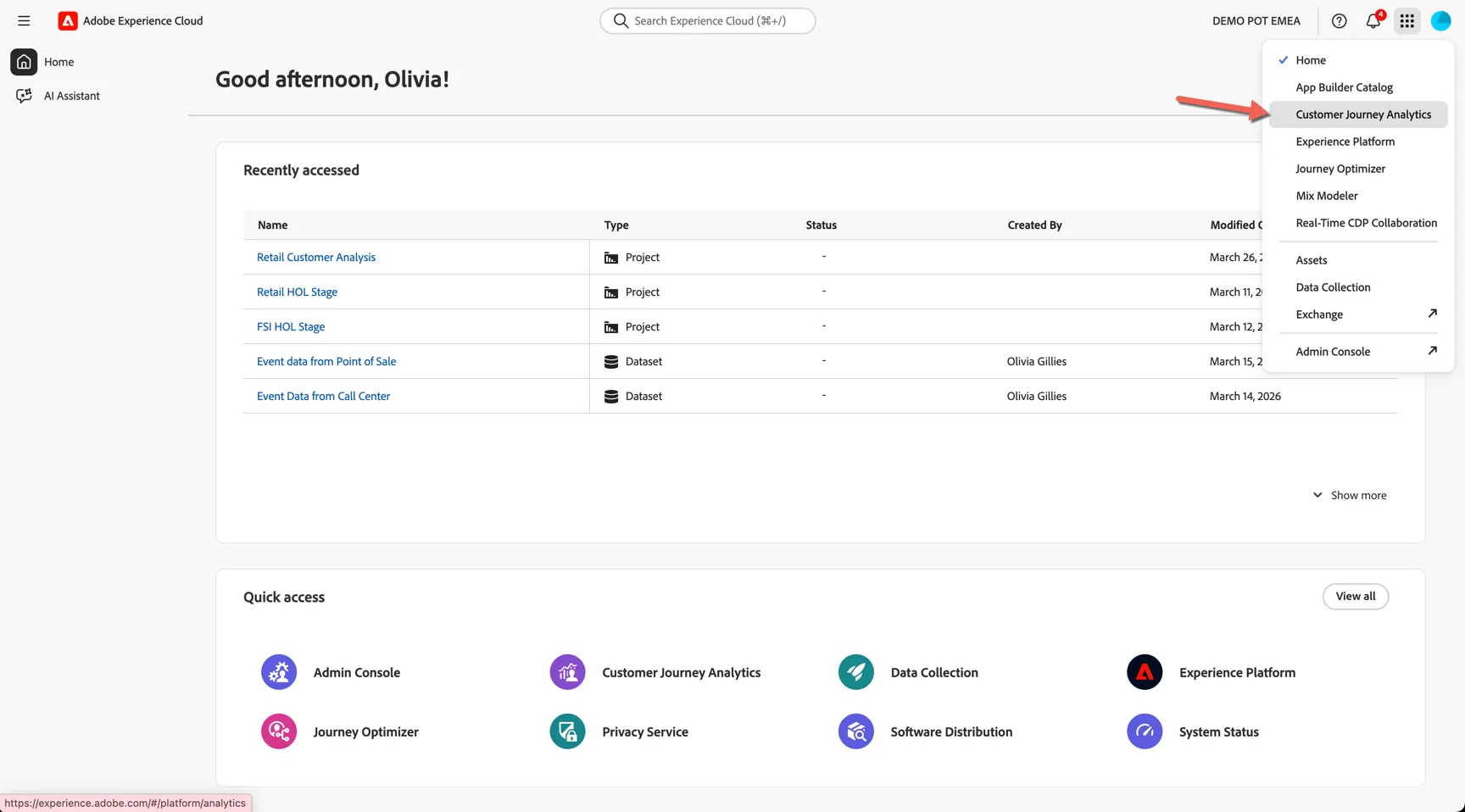This screenshot has width=1465, height=812.
Task: Click the Type column header
Action: pos(616,225)
